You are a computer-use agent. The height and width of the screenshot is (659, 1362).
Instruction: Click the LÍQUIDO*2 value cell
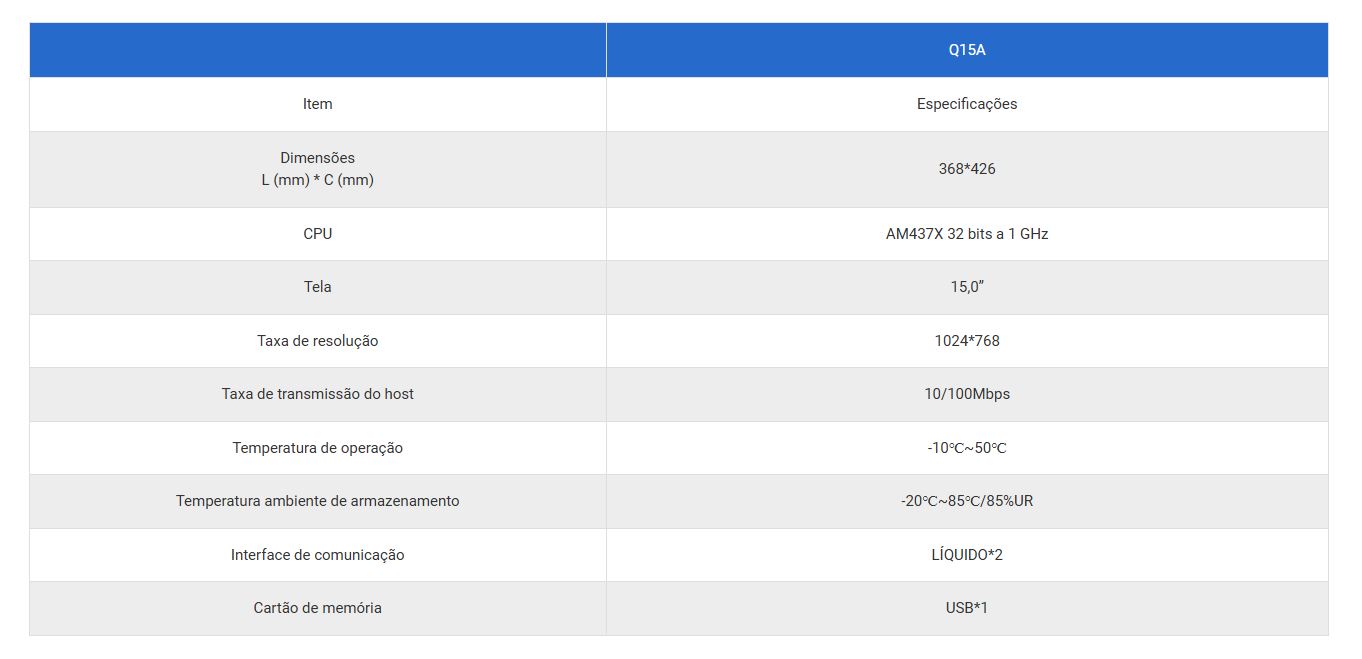tap(966, 555)
